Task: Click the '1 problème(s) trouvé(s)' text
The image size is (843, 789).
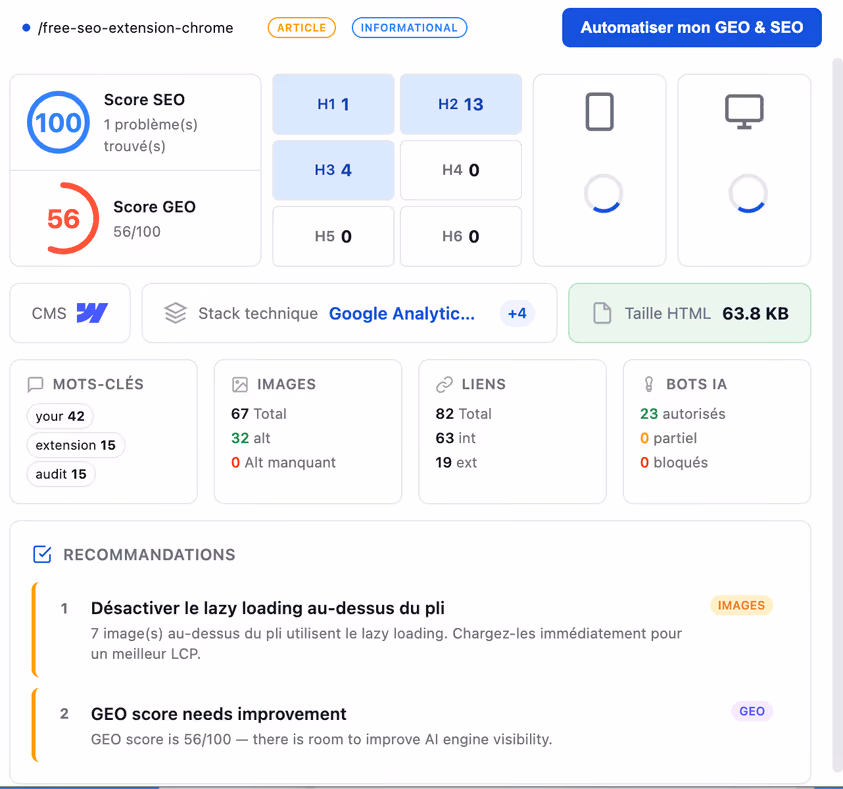Action: coord(151,135)
